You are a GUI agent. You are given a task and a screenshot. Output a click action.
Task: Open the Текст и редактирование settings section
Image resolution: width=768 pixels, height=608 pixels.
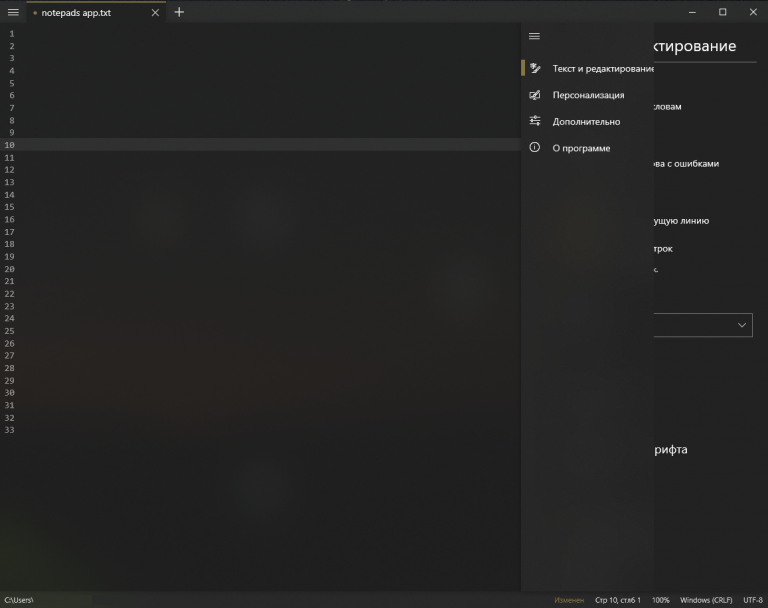pos(587,69)
